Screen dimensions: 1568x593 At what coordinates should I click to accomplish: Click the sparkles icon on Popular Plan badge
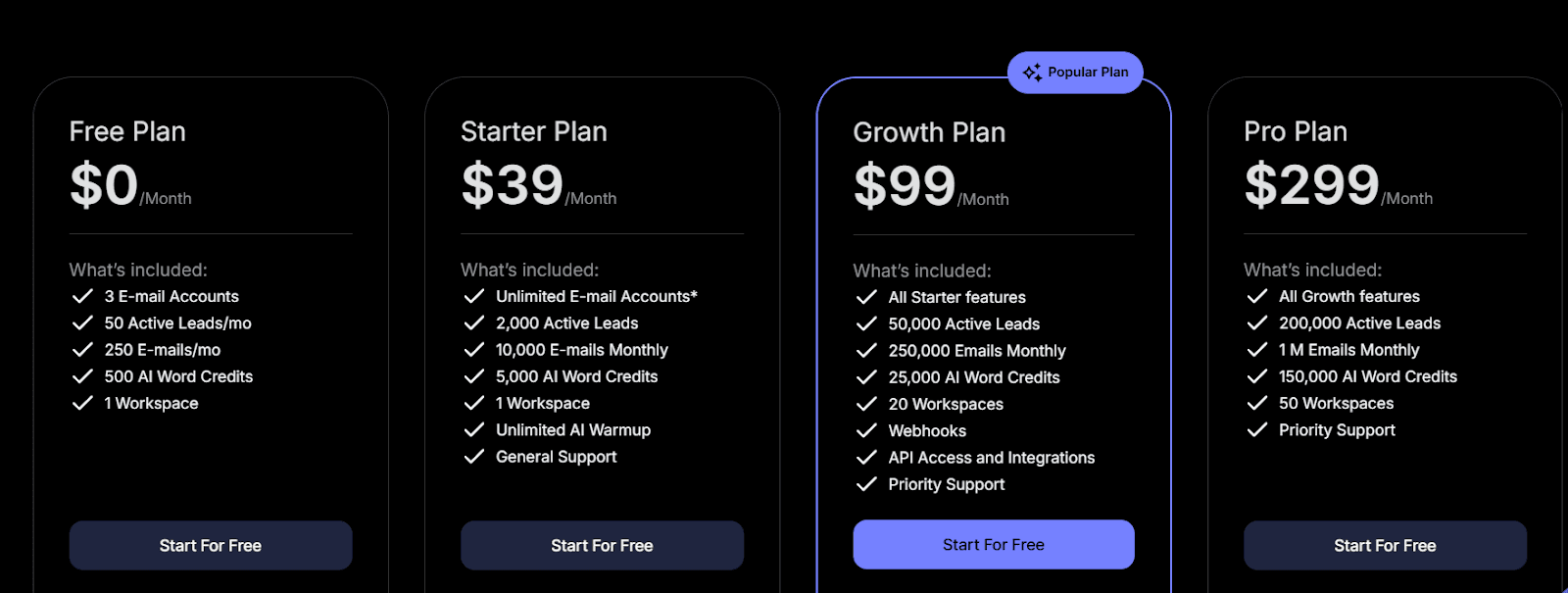(1031, 72)
